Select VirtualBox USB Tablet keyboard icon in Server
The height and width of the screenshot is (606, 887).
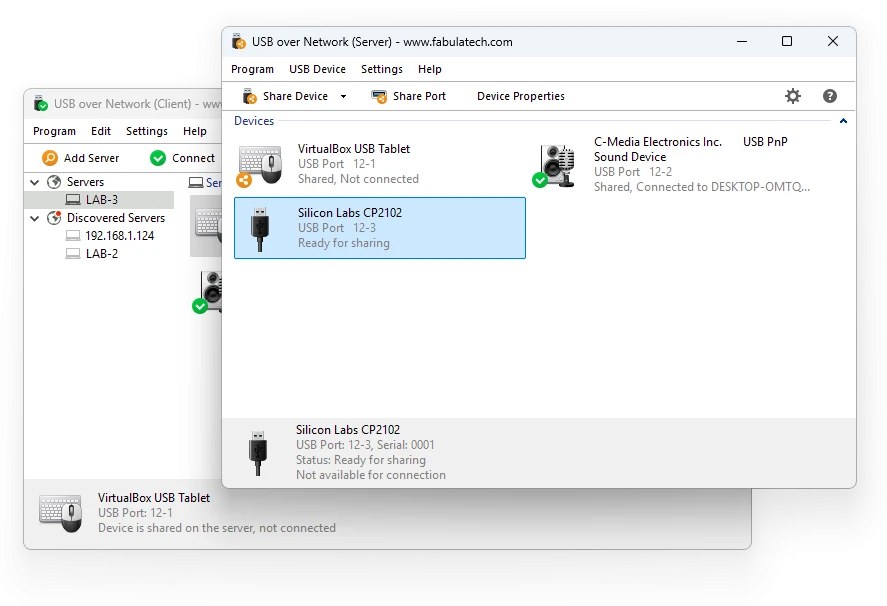(x=260, y=164)
